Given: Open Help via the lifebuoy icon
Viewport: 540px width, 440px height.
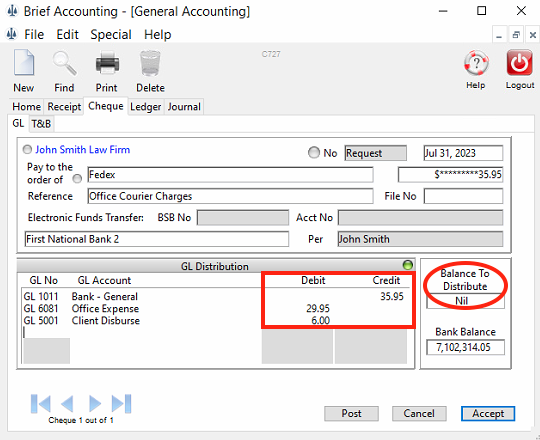Looking at the screenshot, I should (x=476, y=63).
